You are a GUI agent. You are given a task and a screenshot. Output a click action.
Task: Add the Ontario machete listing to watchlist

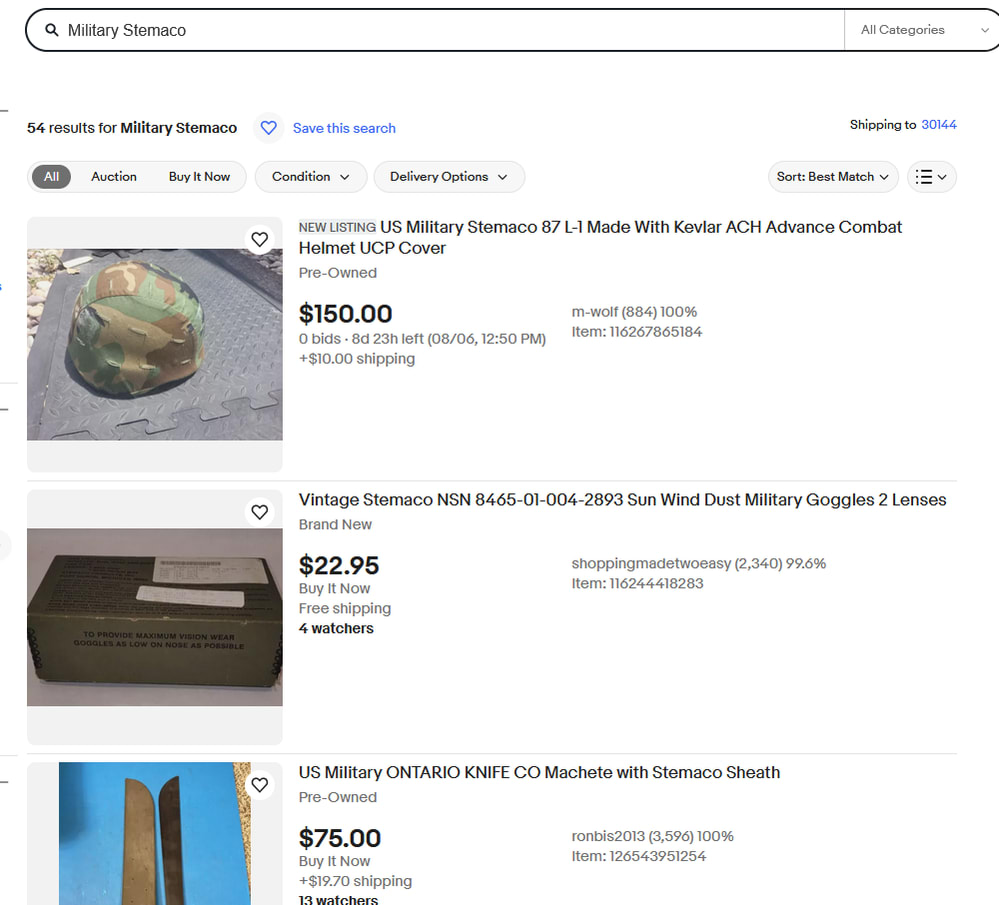point(259,785)
